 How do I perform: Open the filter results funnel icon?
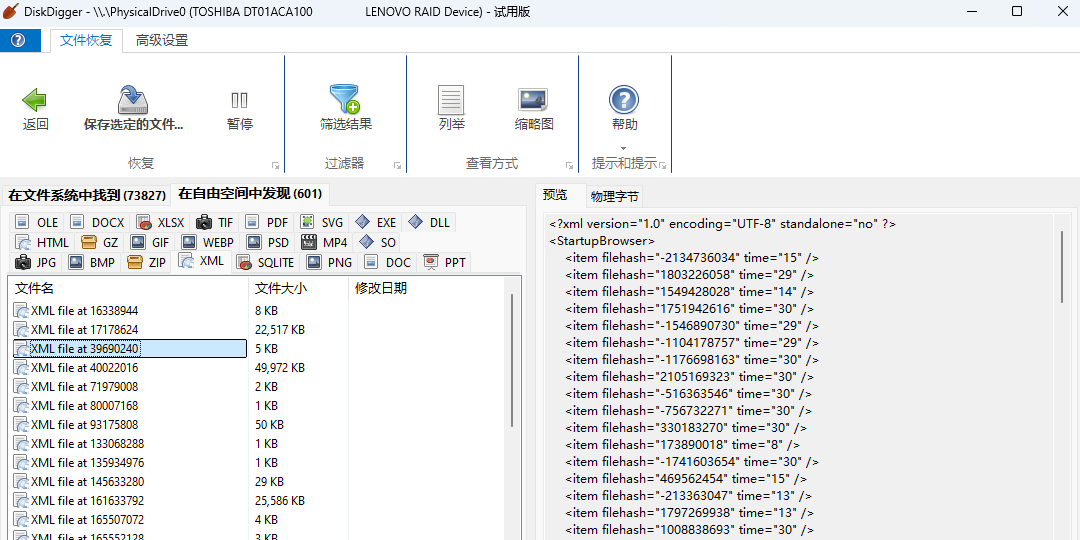345,100
